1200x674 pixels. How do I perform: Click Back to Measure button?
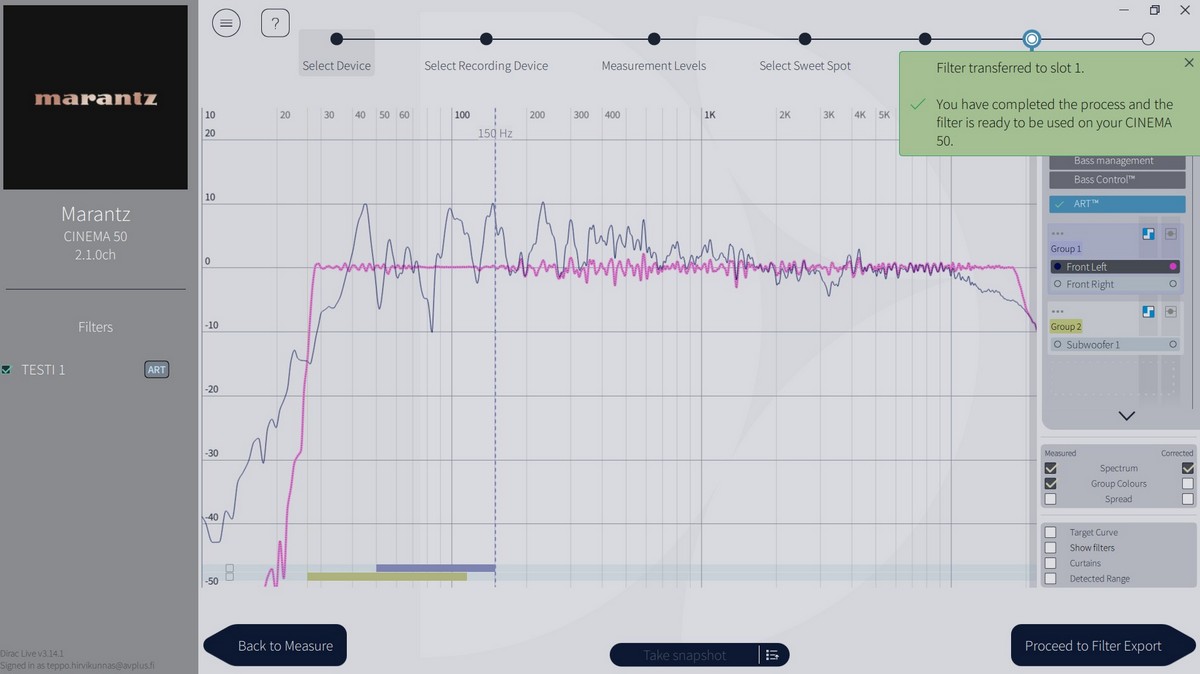(x=285, y=646)
